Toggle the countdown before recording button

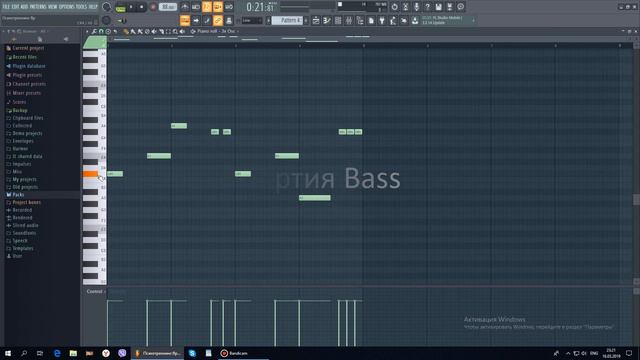(207, 7)
